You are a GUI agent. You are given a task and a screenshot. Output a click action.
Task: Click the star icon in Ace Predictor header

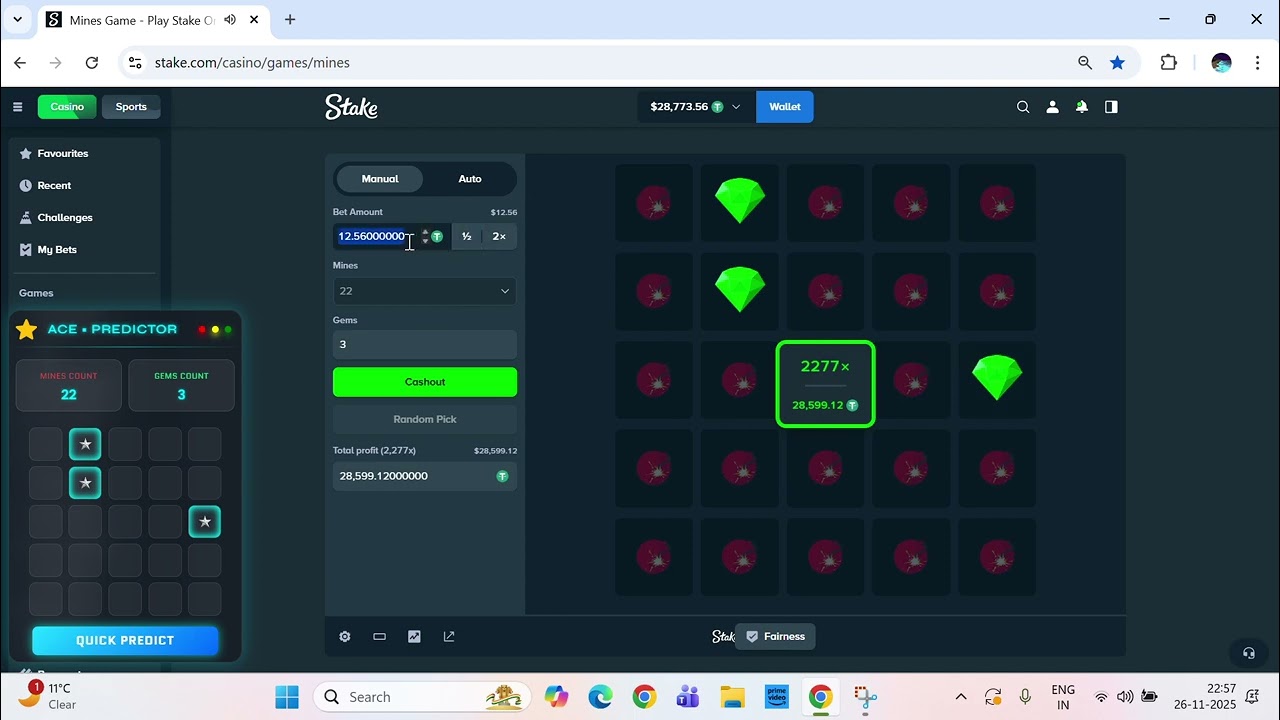click(x=27, y=329)
